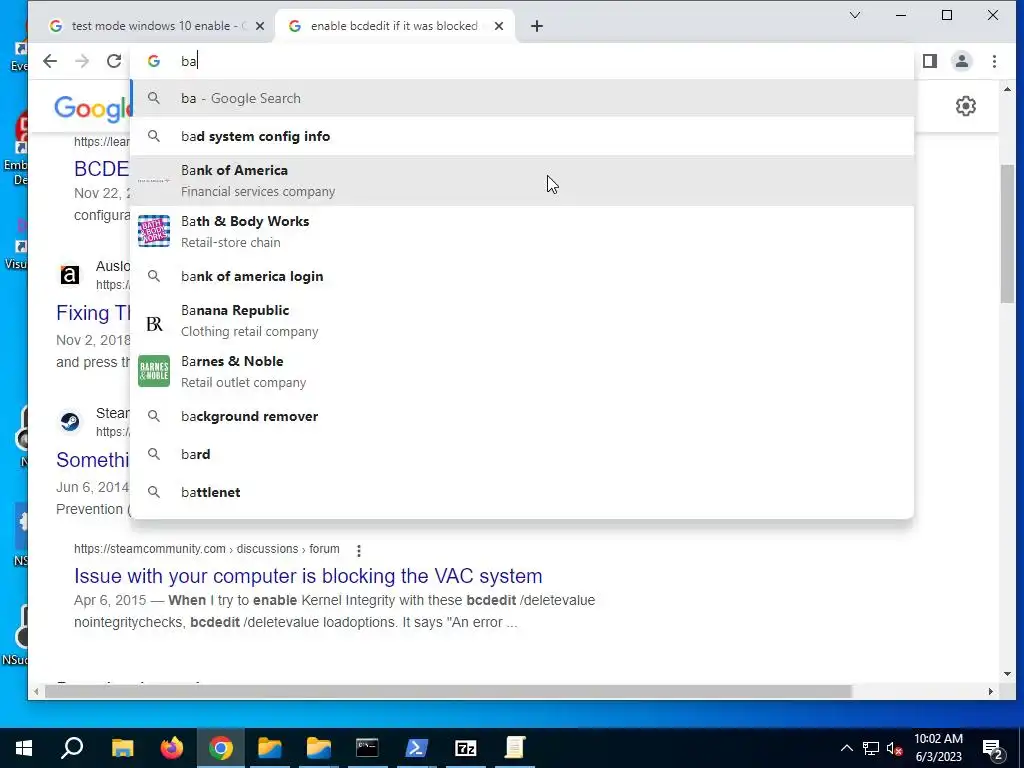Open the network tray icon
The height and width of the screenshot is (768, 1024).
pos(871,748)
